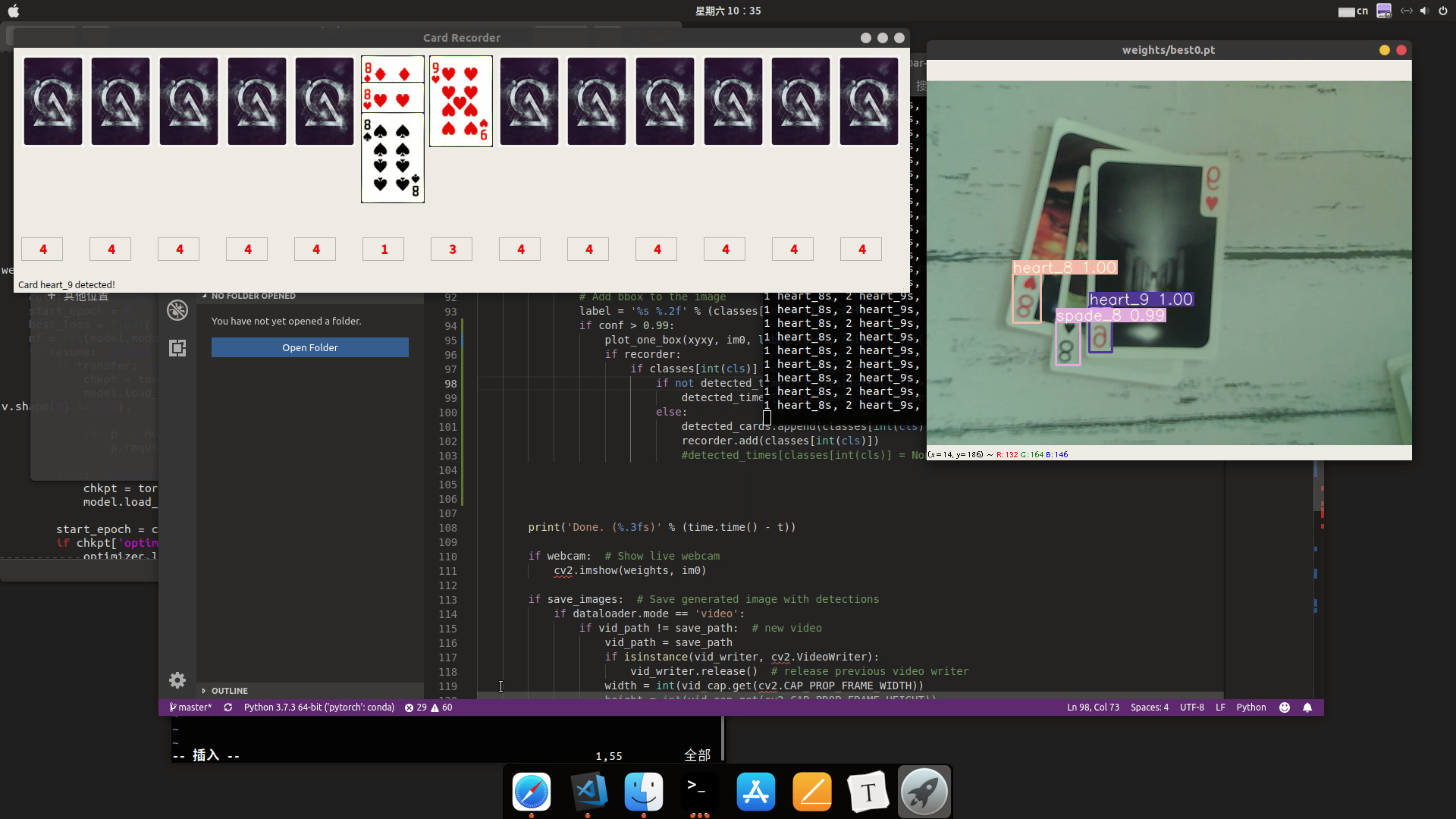Click the master git branch indicator
1456x819 pixels.
pos(191,708)
